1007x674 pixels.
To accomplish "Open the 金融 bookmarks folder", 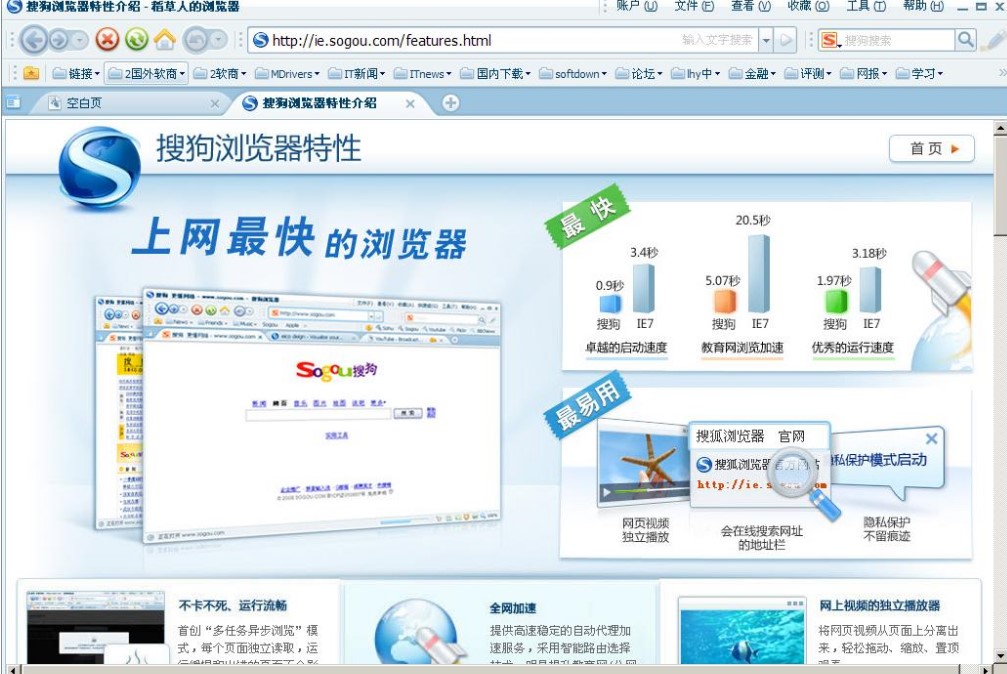I will point(752,74).
